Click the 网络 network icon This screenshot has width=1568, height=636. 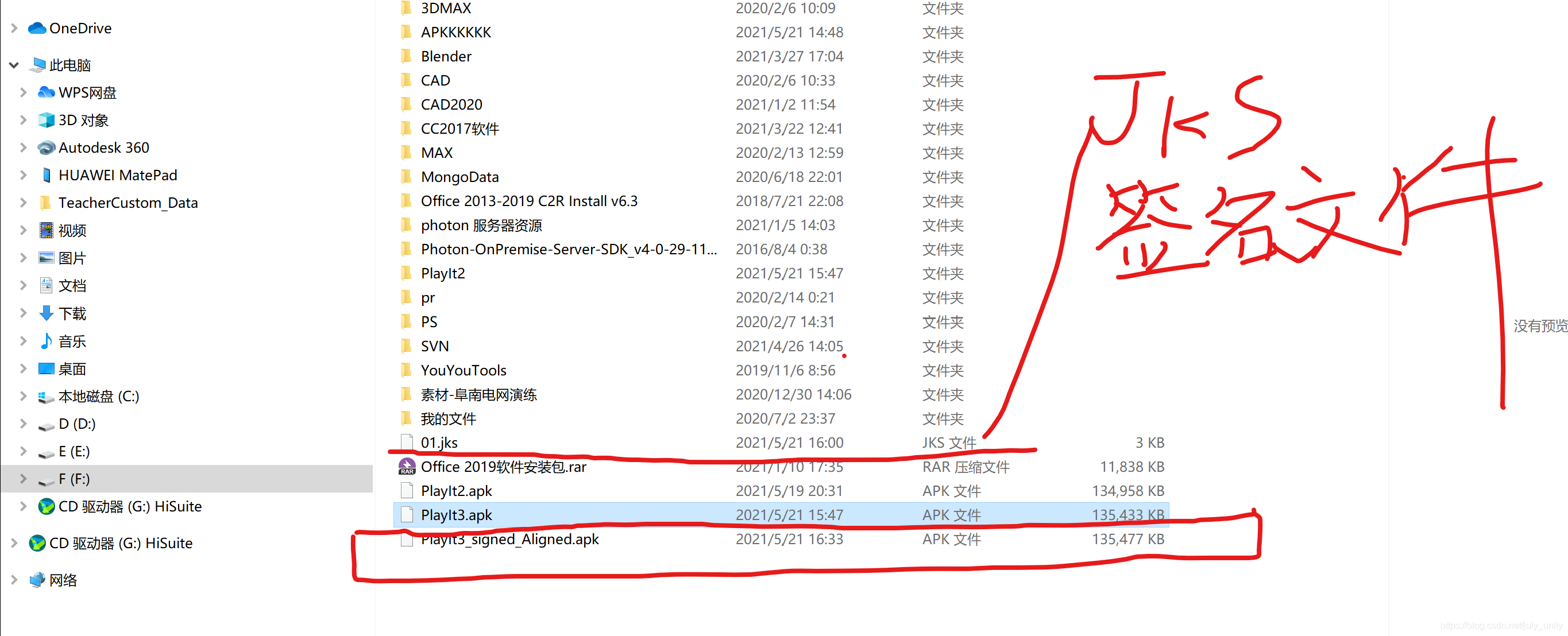tap(37, 579)
